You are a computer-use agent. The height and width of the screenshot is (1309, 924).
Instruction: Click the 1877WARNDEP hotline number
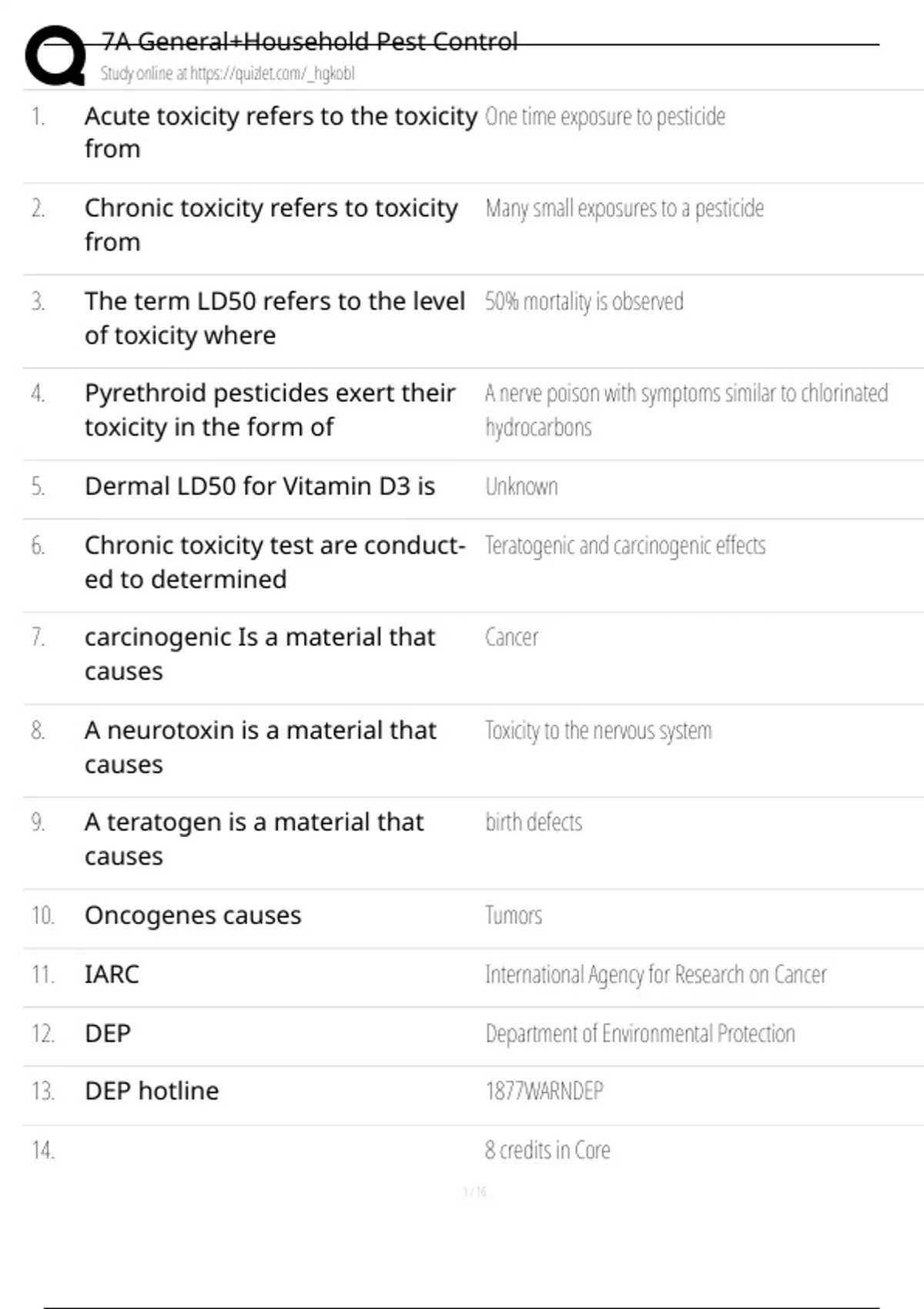point(544,1091)
